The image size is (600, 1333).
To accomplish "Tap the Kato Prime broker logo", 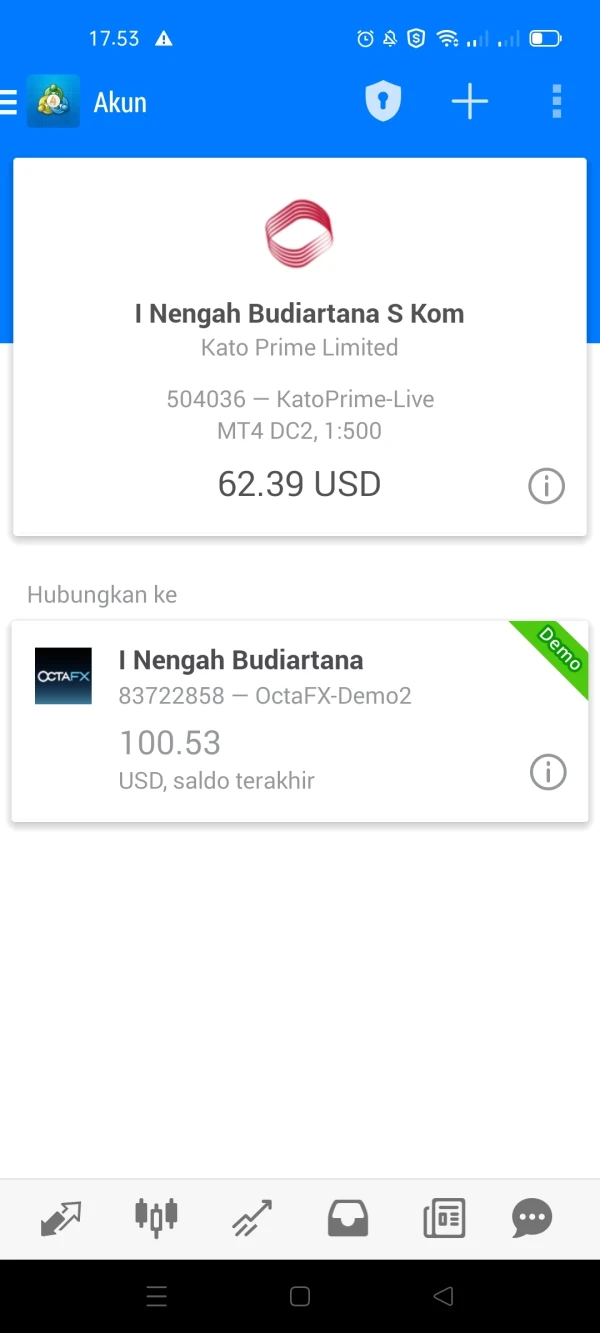I will (x=299, y=234).
